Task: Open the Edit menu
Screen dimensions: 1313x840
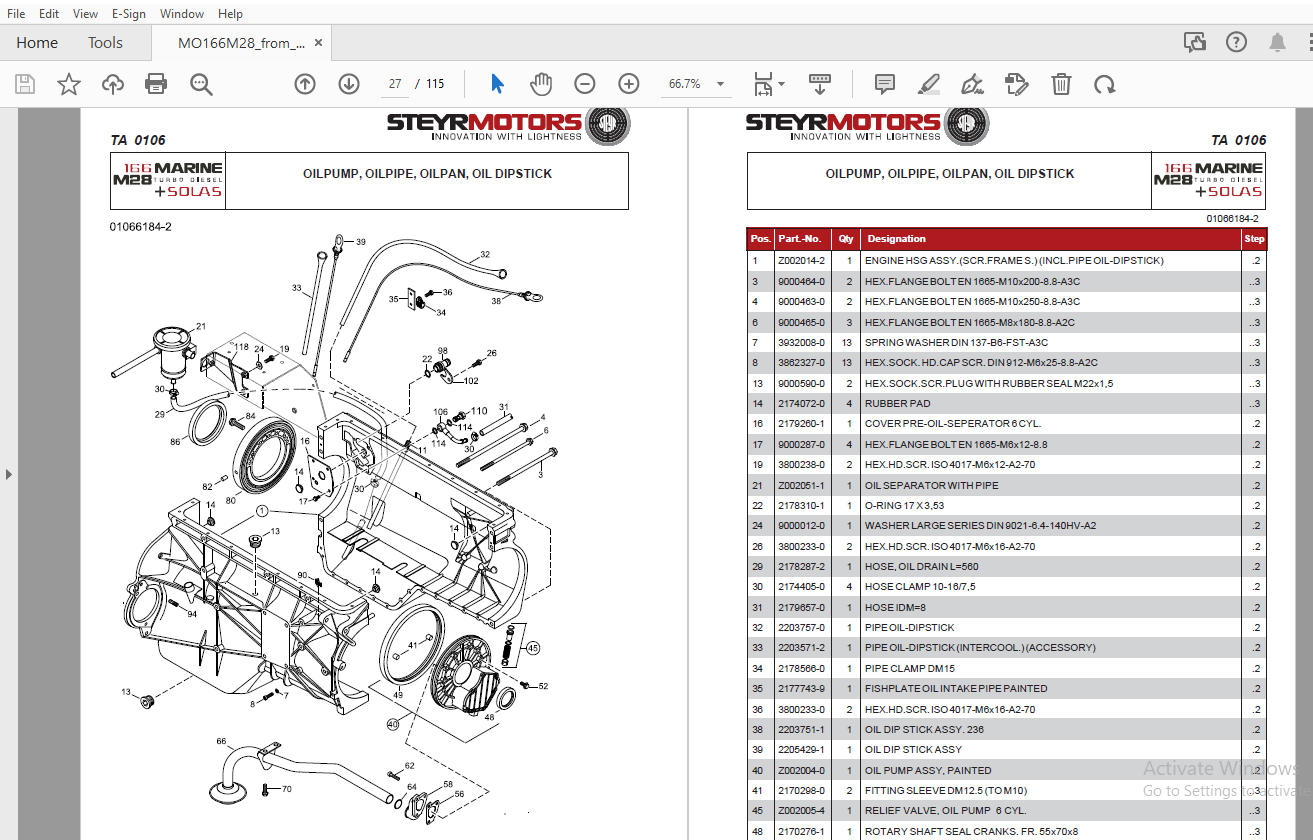Action: [49, 13]
